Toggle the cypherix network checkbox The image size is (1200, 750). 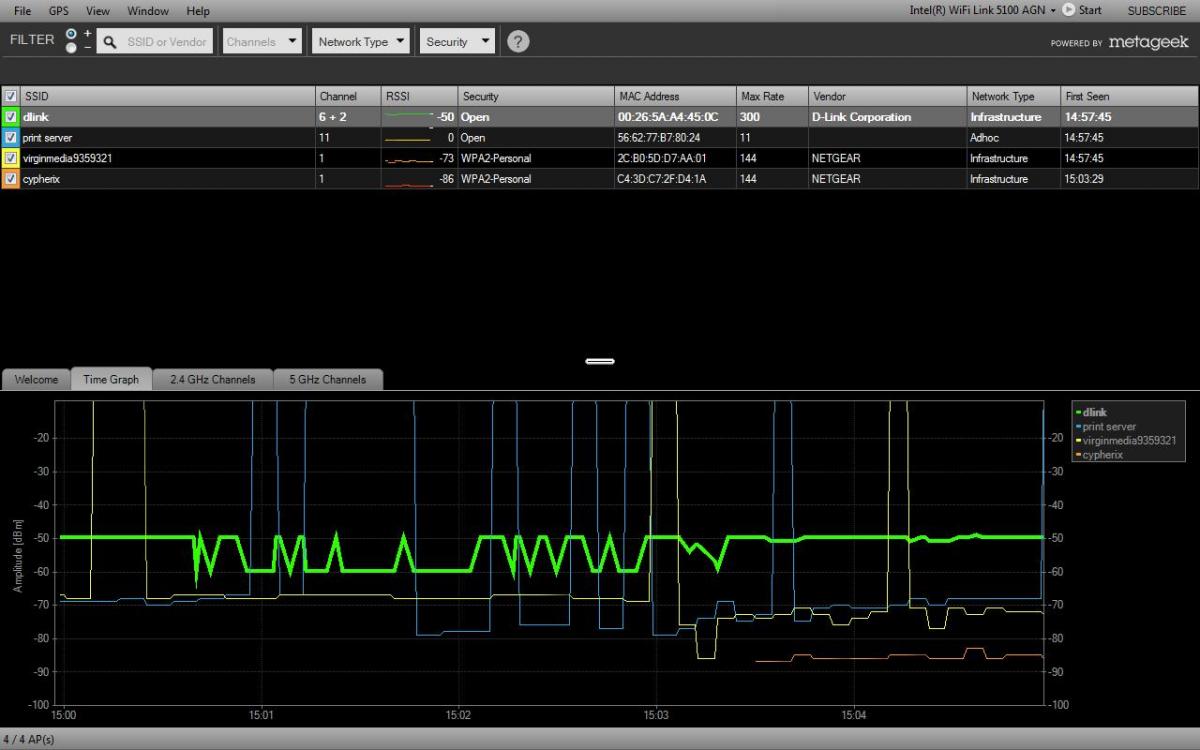tap(11, 179)
